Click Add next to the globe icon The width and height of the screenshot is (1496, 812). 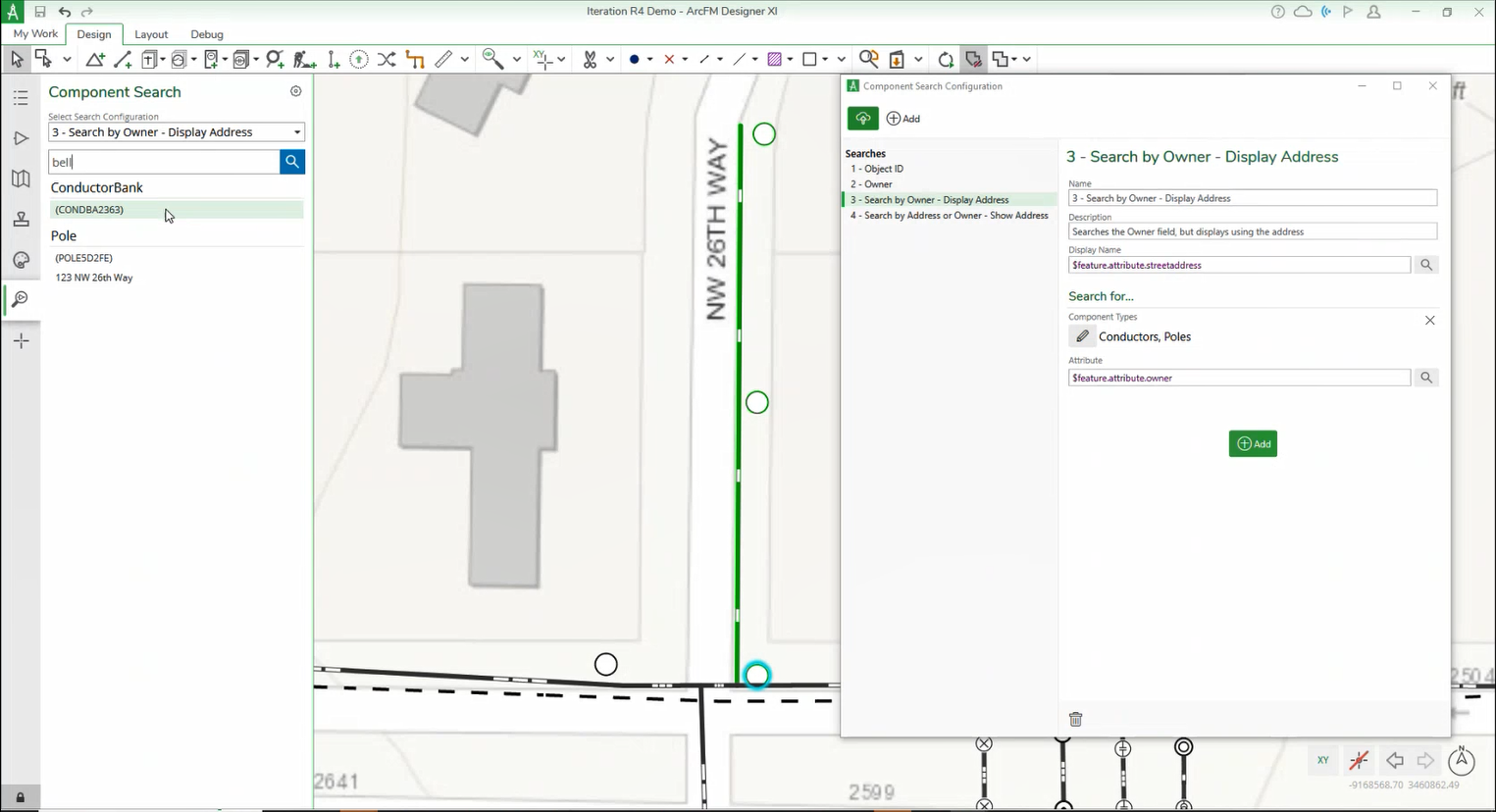coord(903,118)
